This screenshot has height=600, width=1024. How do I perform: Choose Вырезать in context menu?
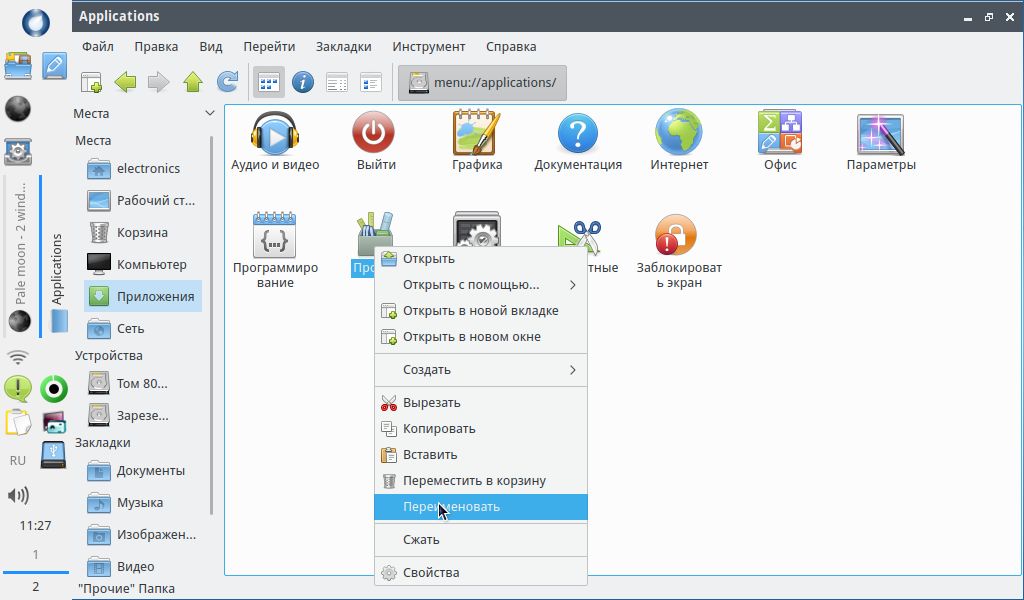click(x=481, y=403)
